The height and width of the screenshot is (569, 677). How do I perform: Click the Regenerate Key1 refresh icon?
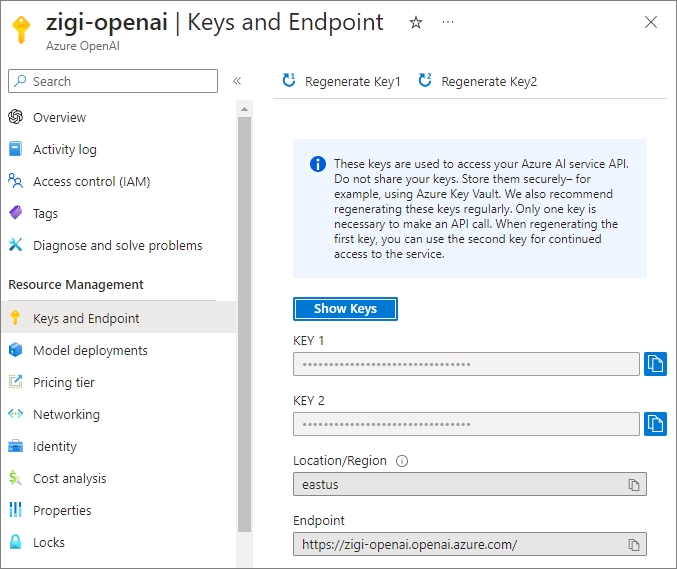[x=289, y=80]
